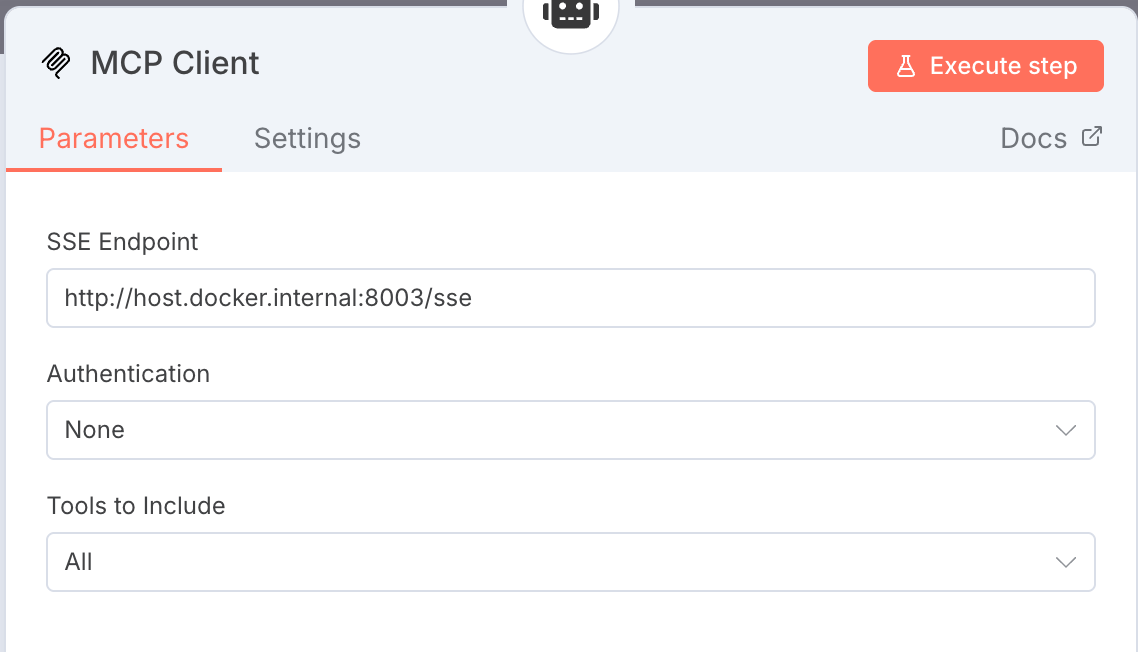The height and width of the screenshot is (652, 1138).
Task: Click the SSE Endpoint label
Action: click(x=123, y=241)
